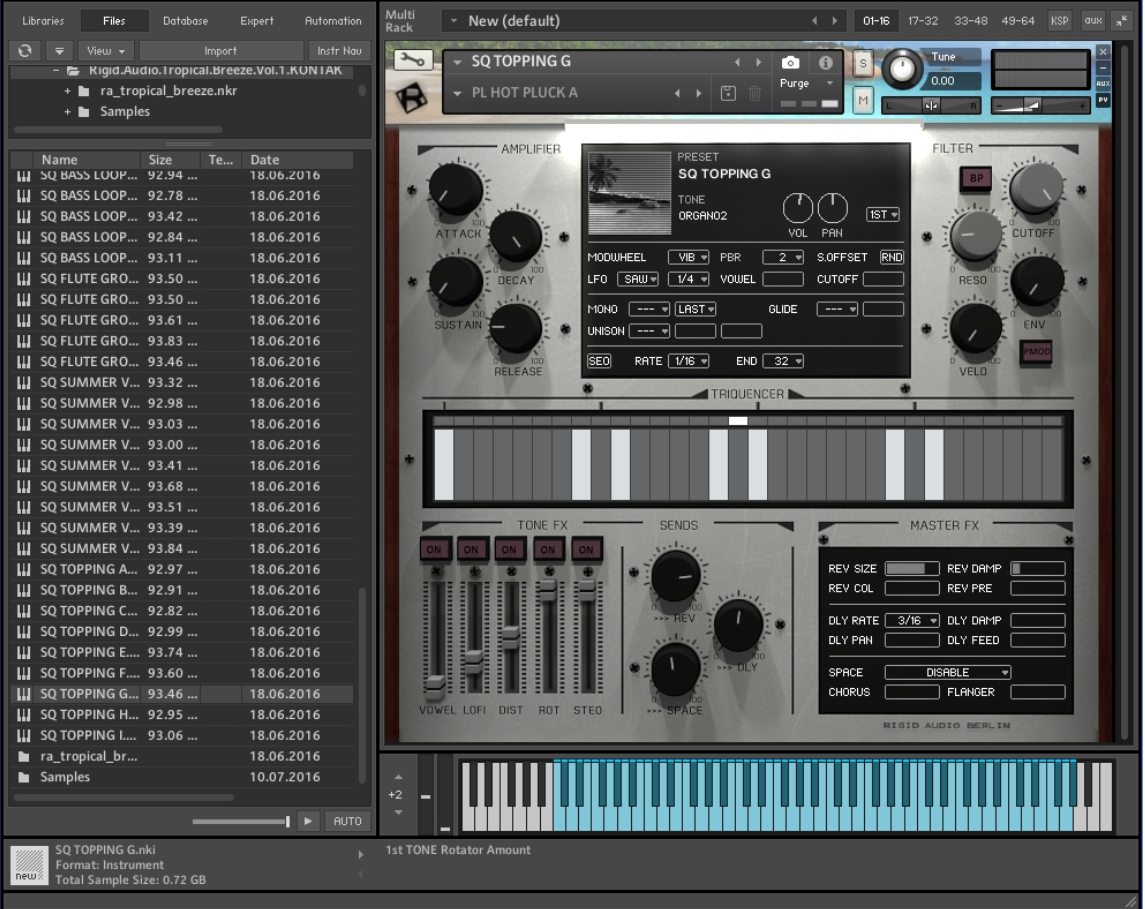The image size is (1145, 909).
Task: Select the previous multi with the Multi Rack left arrow
Action: click(815, 20)
